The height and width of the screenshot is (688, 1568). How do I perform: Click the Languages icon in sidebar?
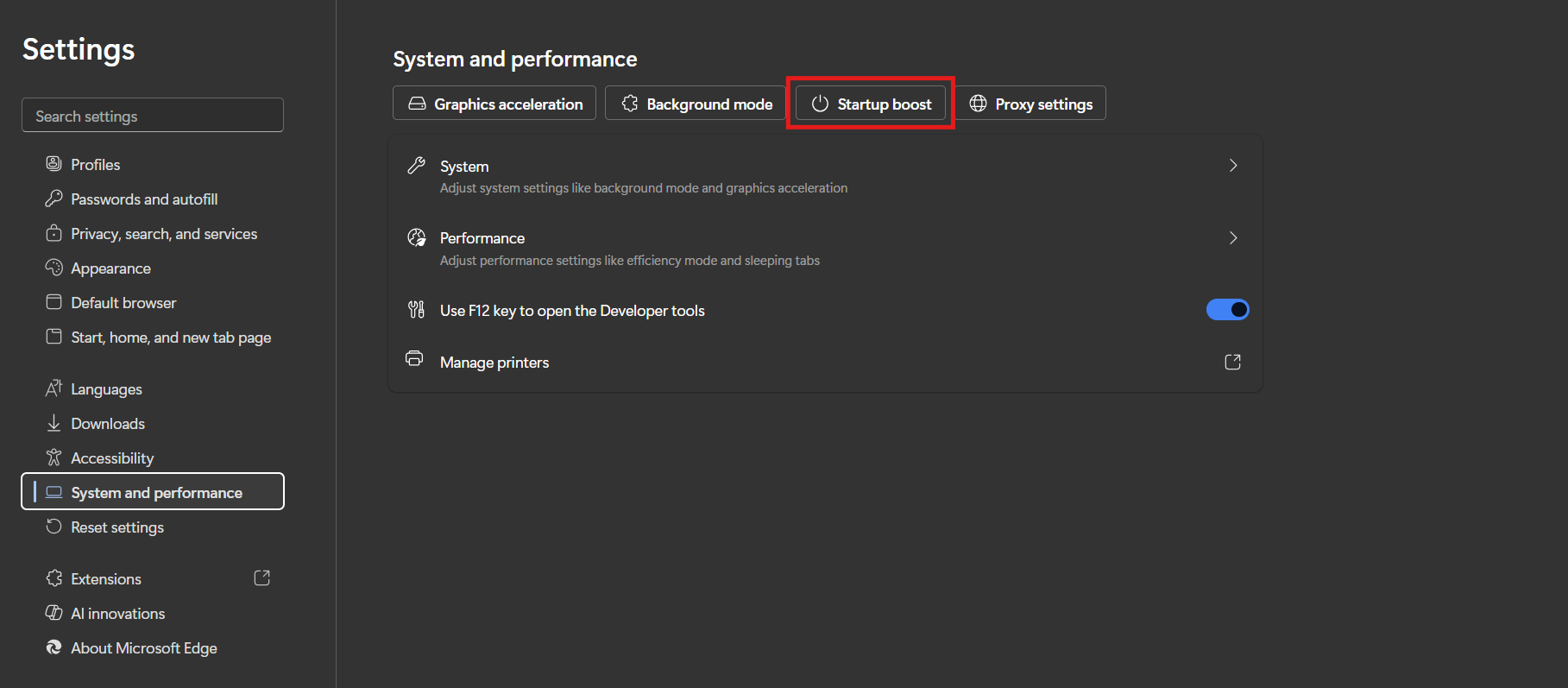click(x=54, y=388)
